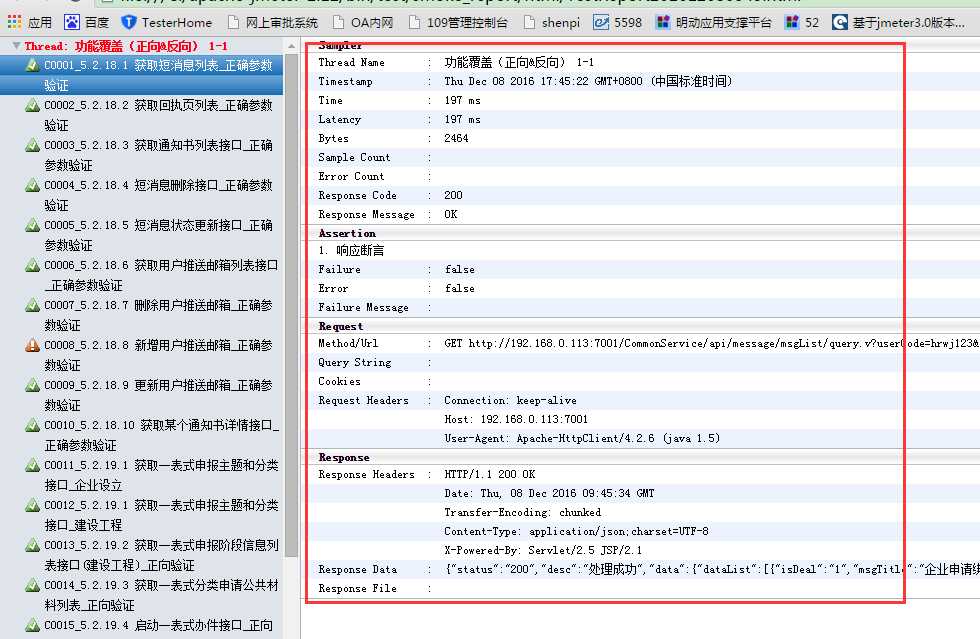Select C0001_5.2.18.1 获取短消息列表 sample

pyautogui.click(x=141, y=75)
